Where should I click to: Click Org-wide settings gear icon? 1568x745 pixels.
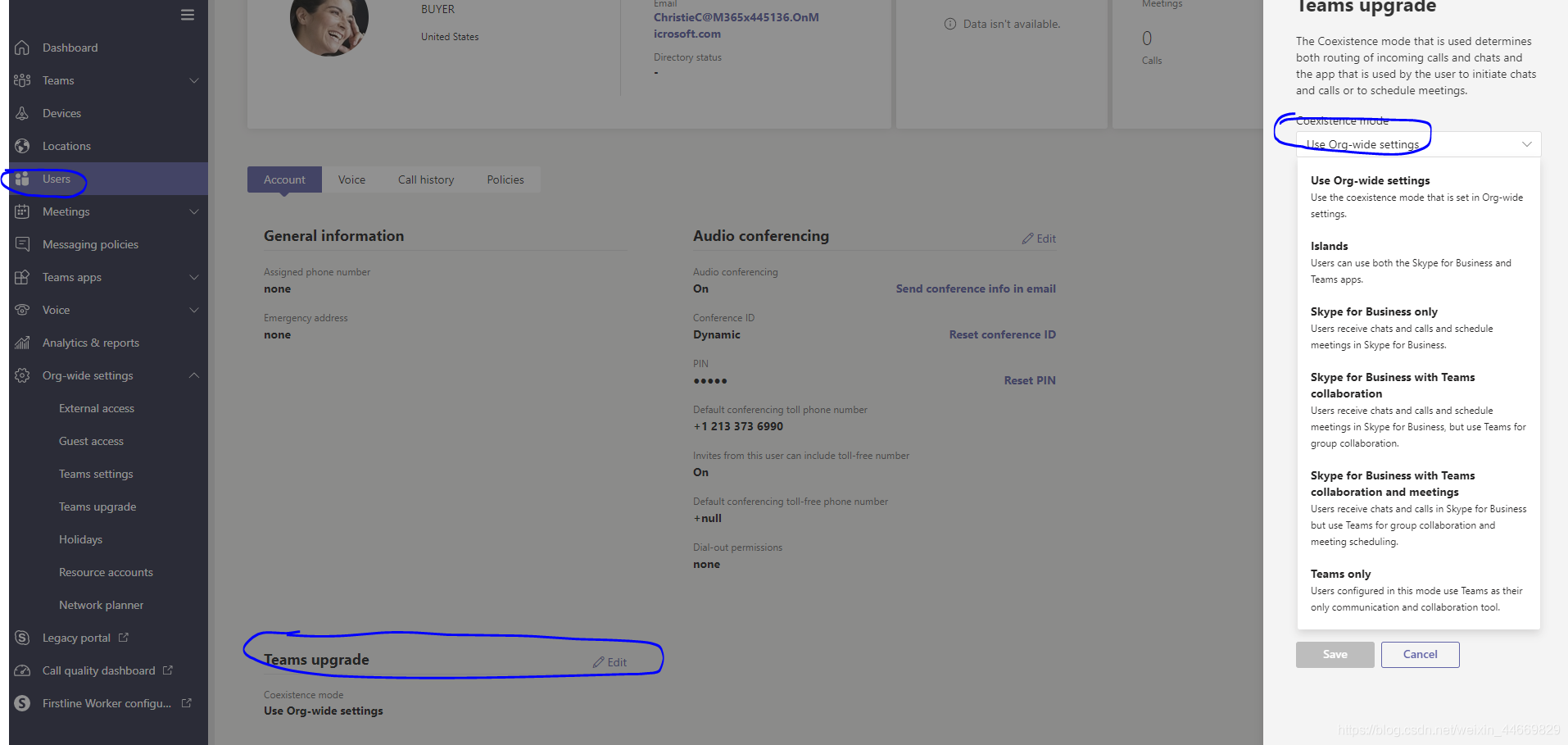point(22,375)
